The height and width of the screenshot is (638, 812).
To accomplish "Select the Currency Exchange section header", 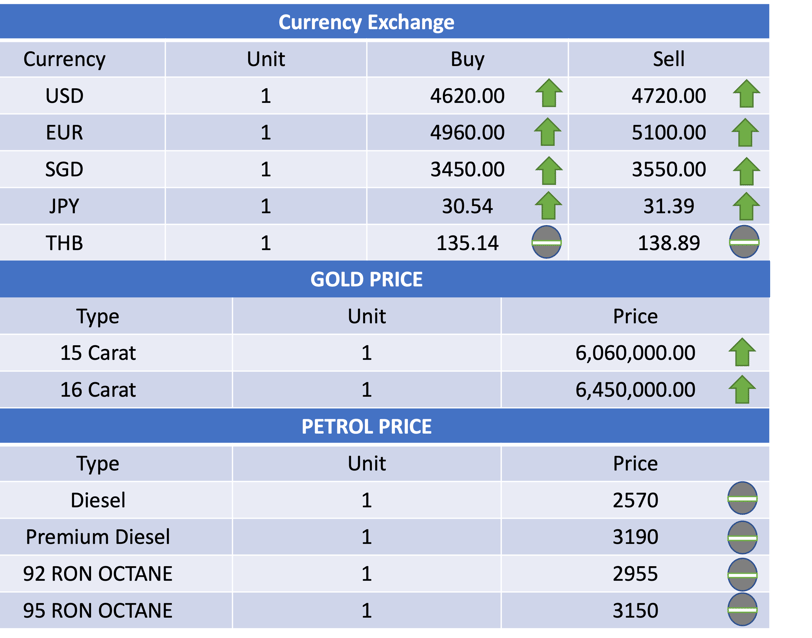I will (366, 22).
